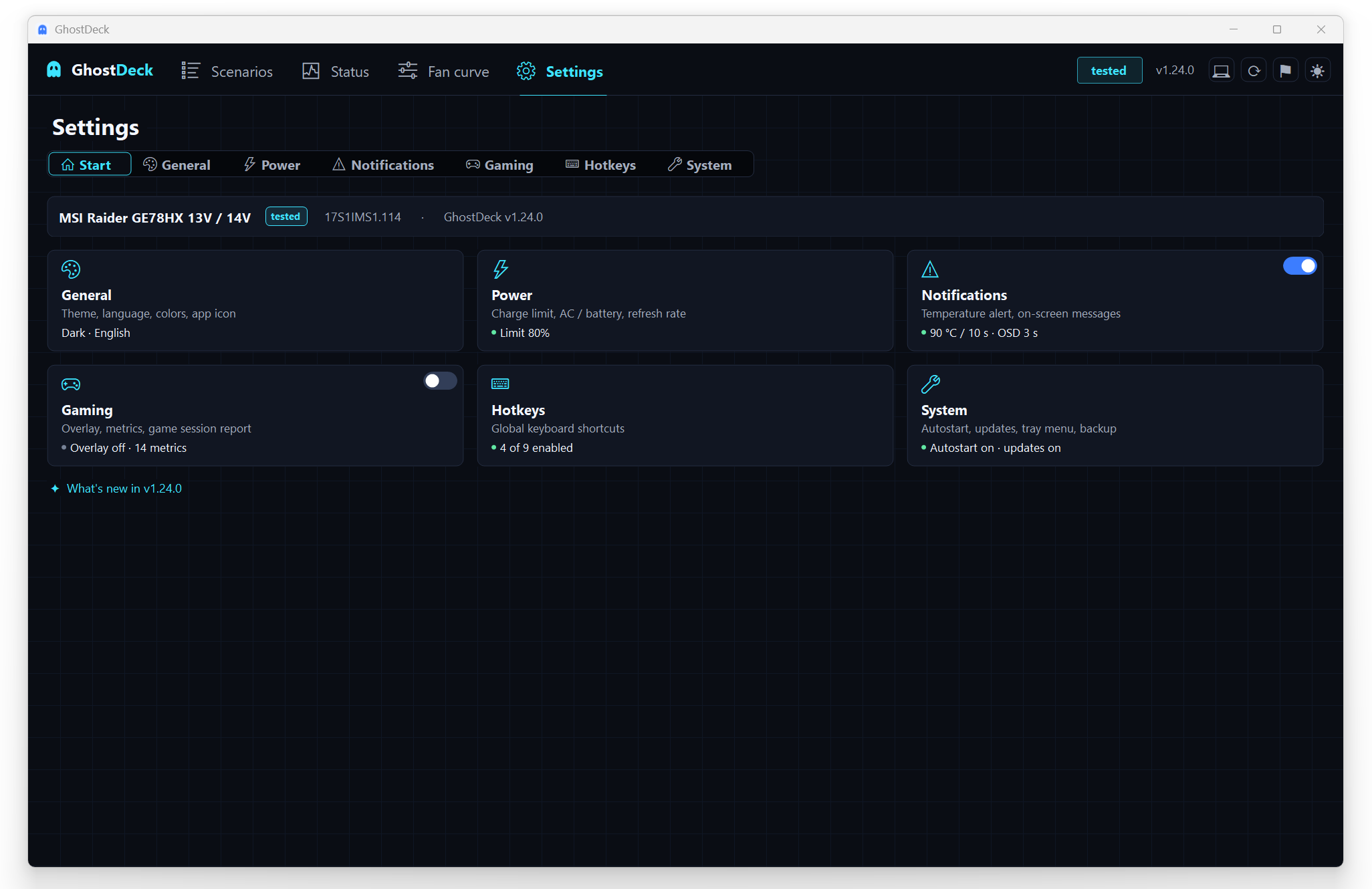Screen dimensions: 1372x889
Task: Switch to the General settings tab
Action: coord(177,165)
